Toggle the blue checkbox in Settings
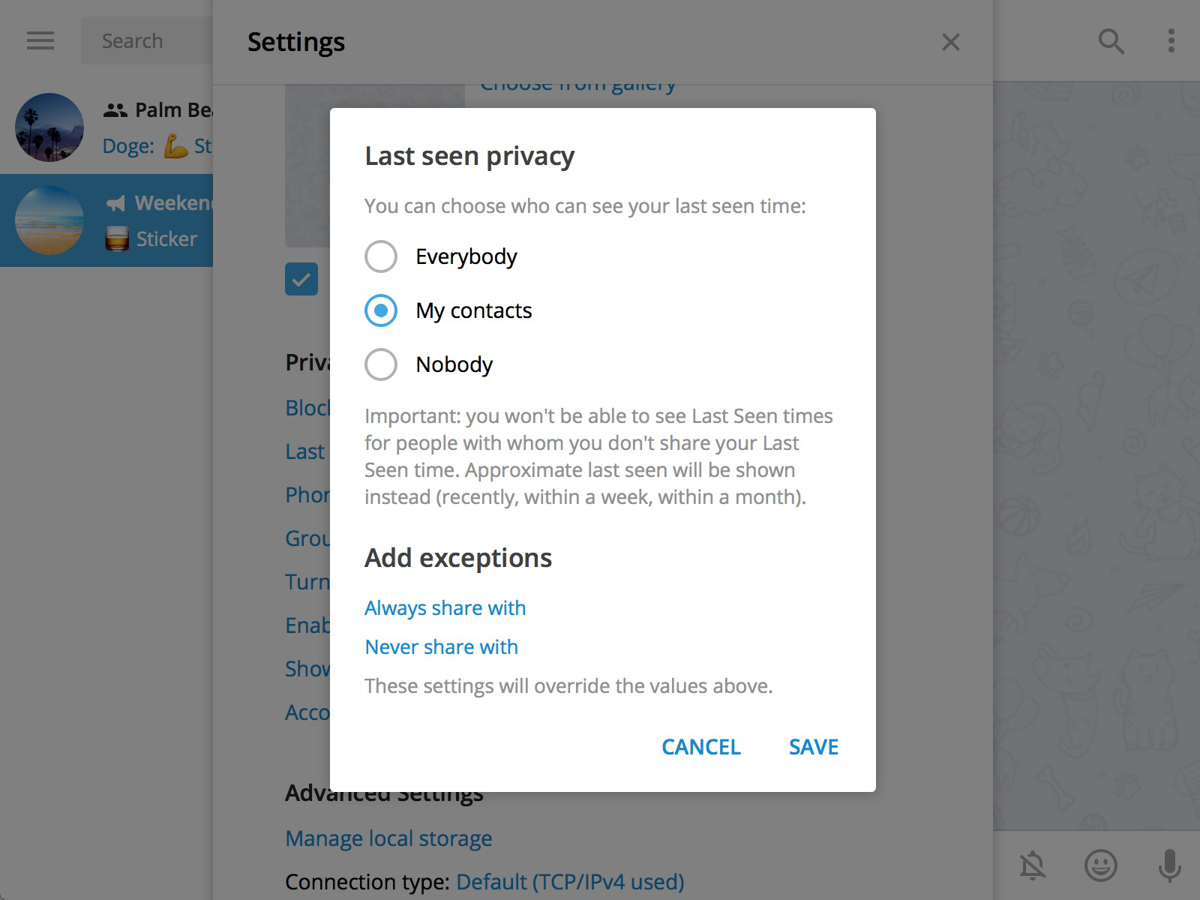This screenshot has width=1200, height=900. [301, 280]
